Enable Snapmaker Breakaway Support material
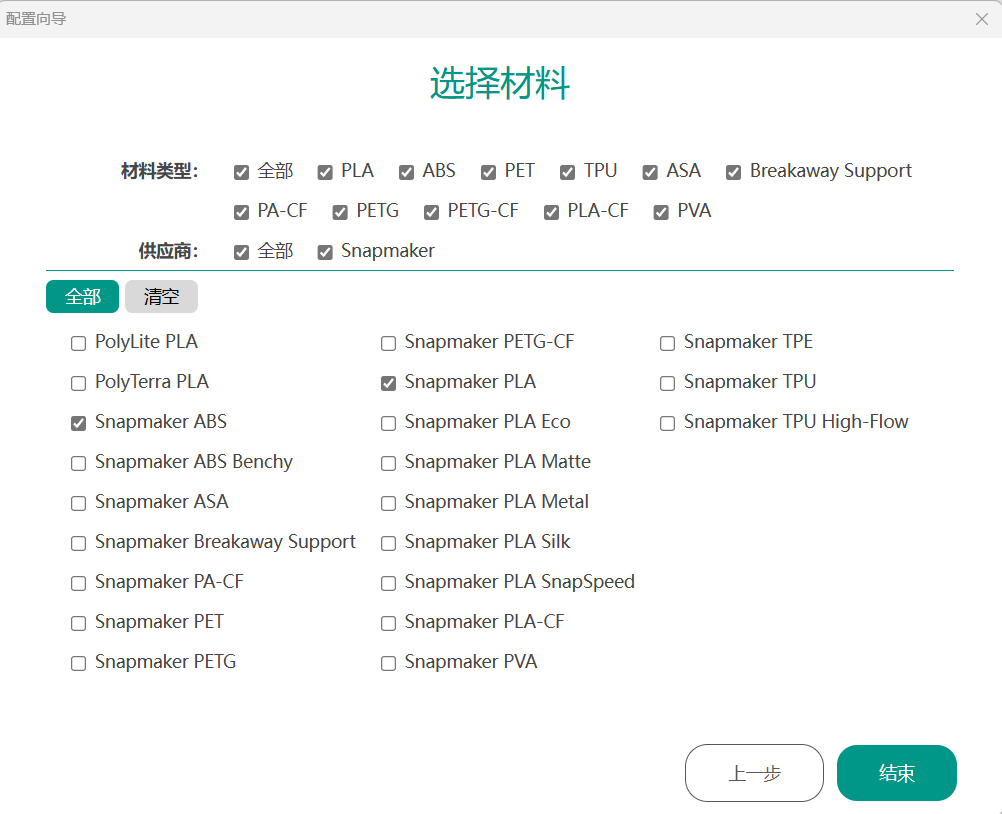 coord(79,543)
